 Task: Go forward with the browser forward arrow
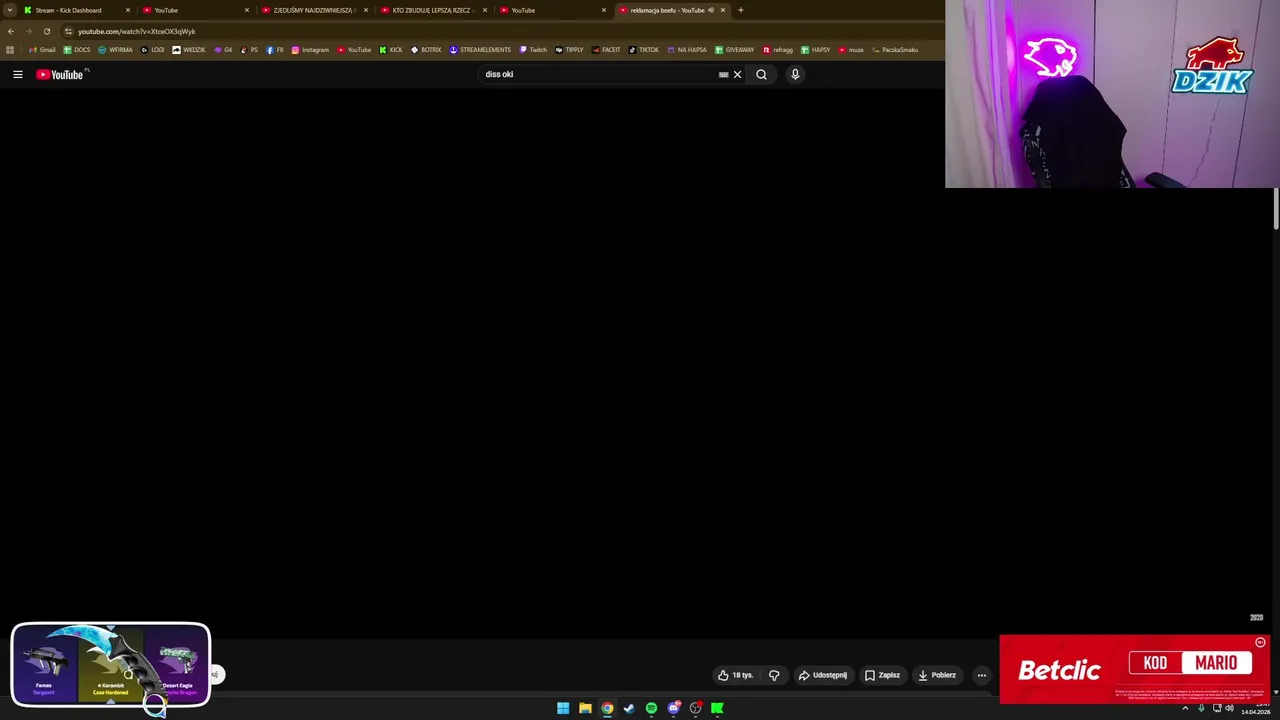click(x=28, y=31)
